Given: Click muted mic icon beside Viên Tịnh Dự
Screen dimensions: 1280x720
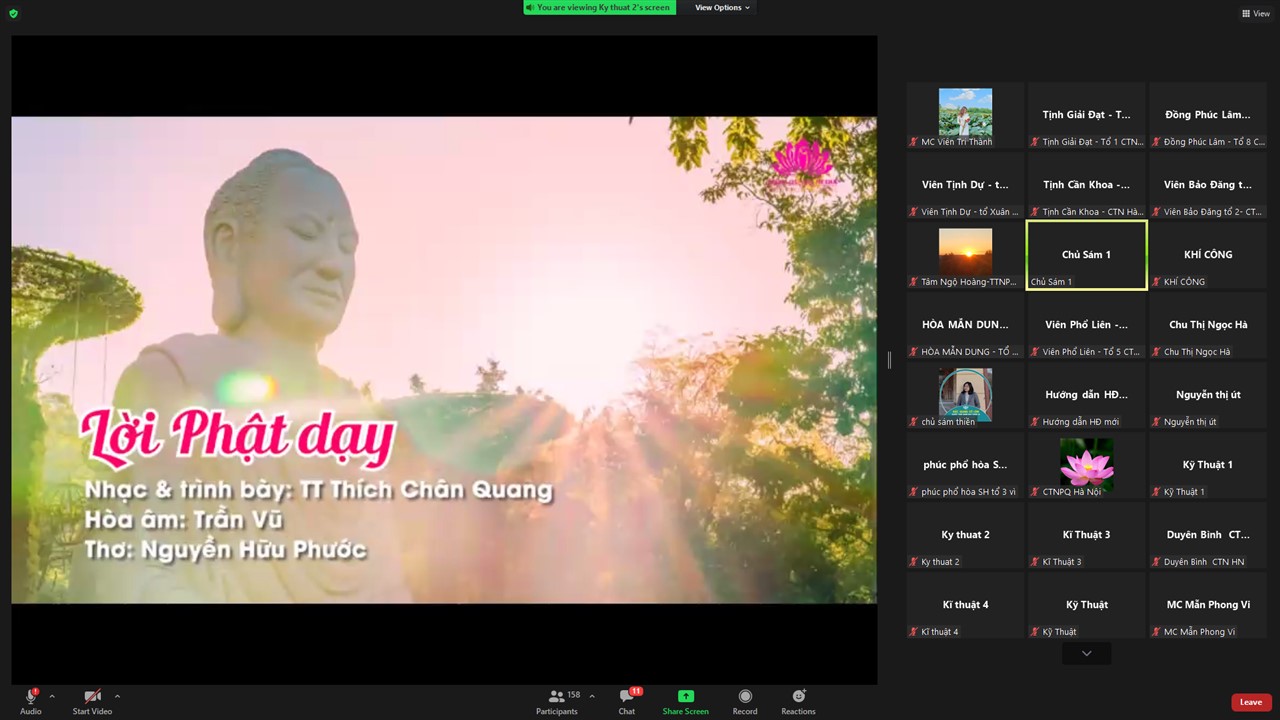Looking at the screenshot, I should tap(914, 212).
